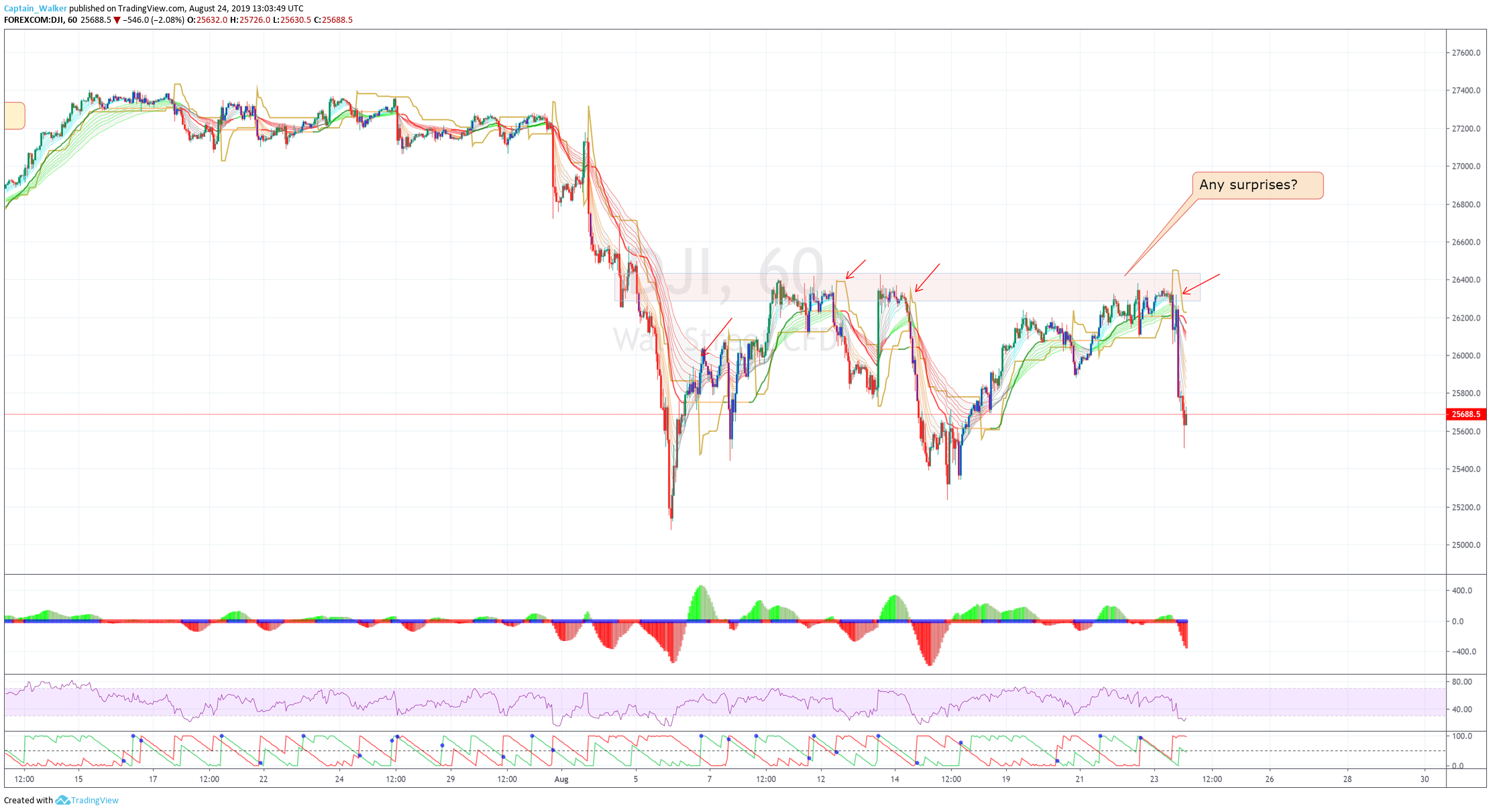The width and height of the screenshot is (1491, 812).
Task: Click the TradingView cloud logo icon
Action: [62, 800]
